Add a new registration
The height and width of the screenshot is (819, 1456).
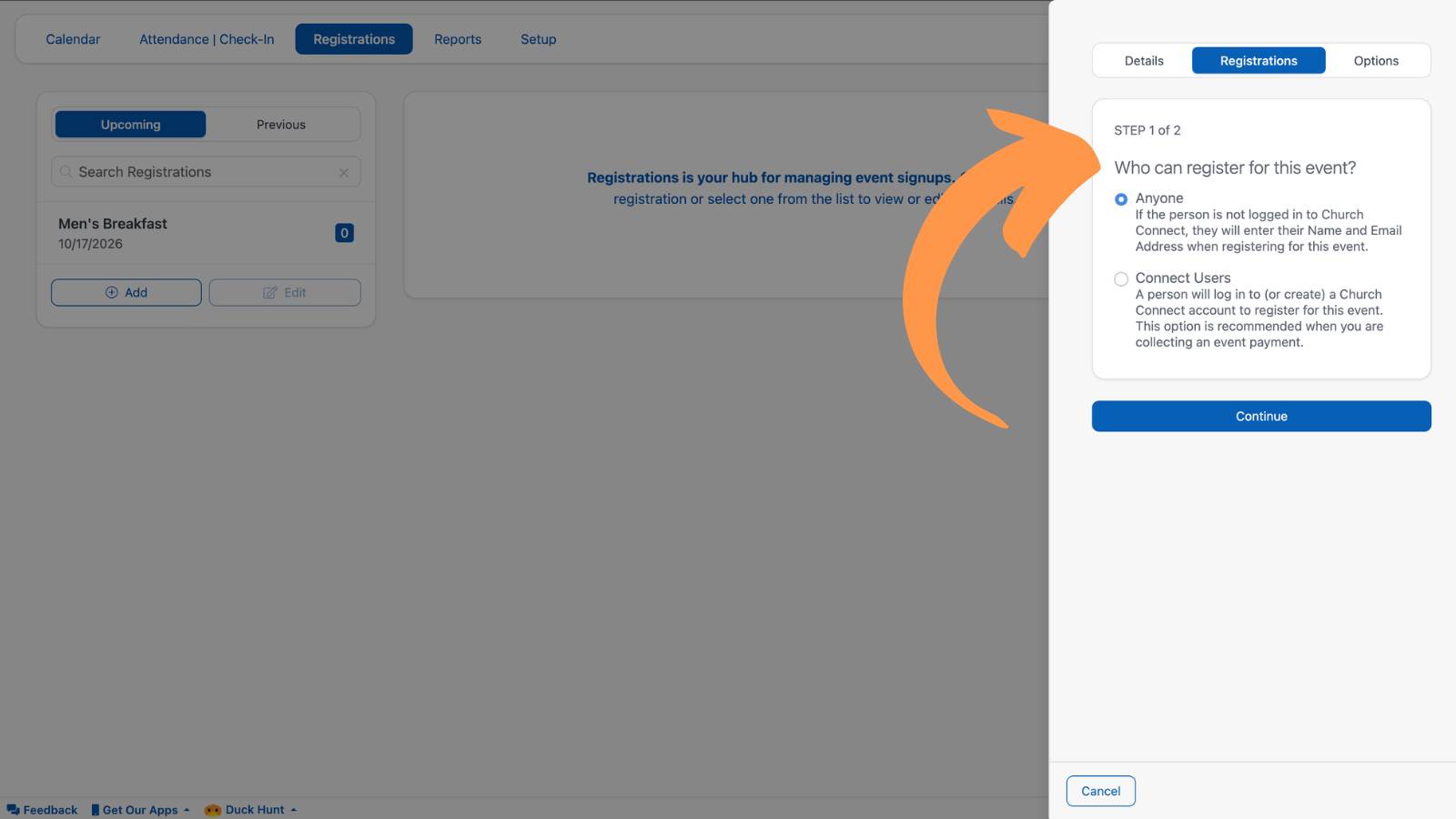coord(126,292)
